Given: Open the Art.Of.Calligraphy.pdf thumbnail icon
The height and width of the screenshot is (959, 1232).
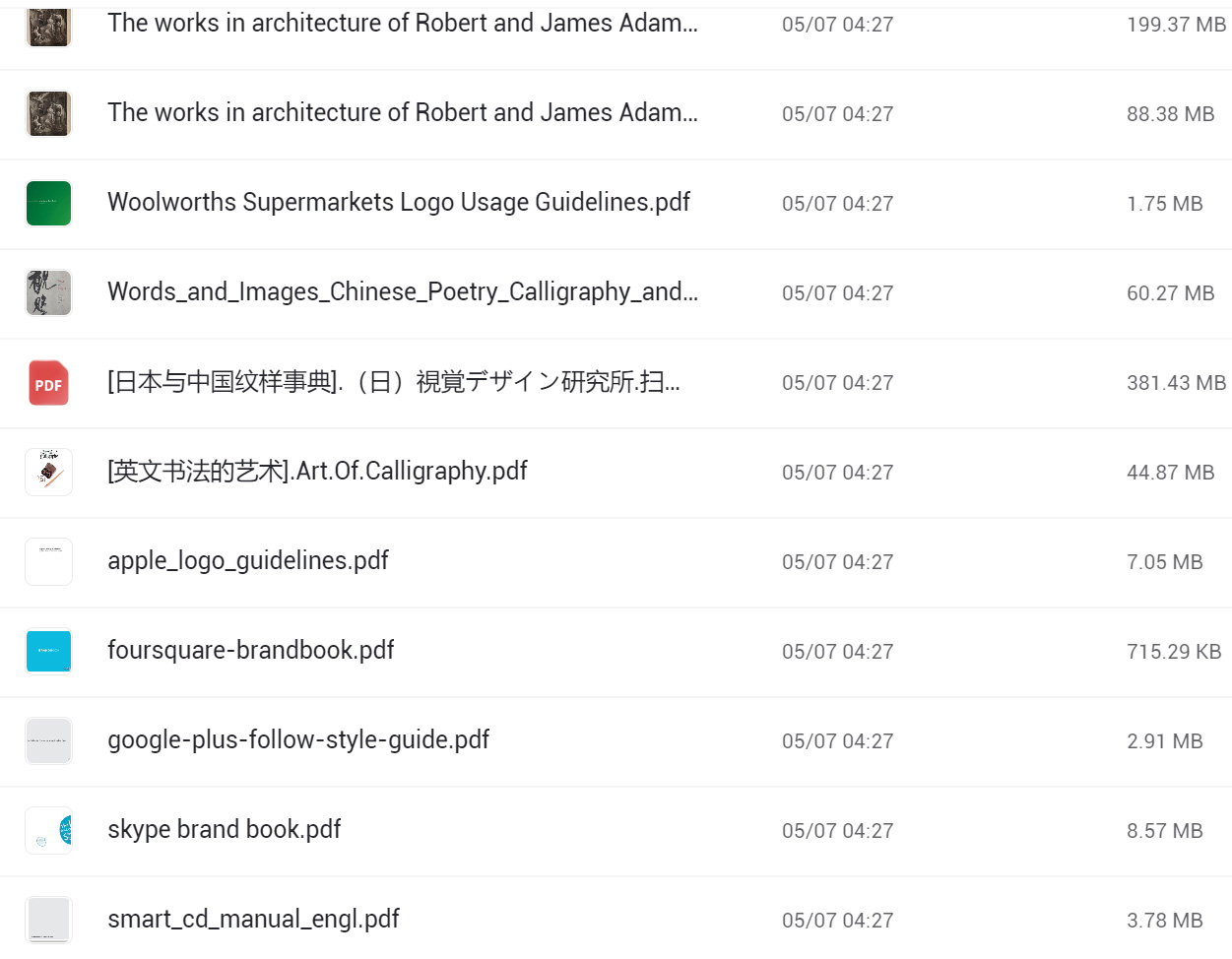Looking at the screenshot, I should 48,473.
